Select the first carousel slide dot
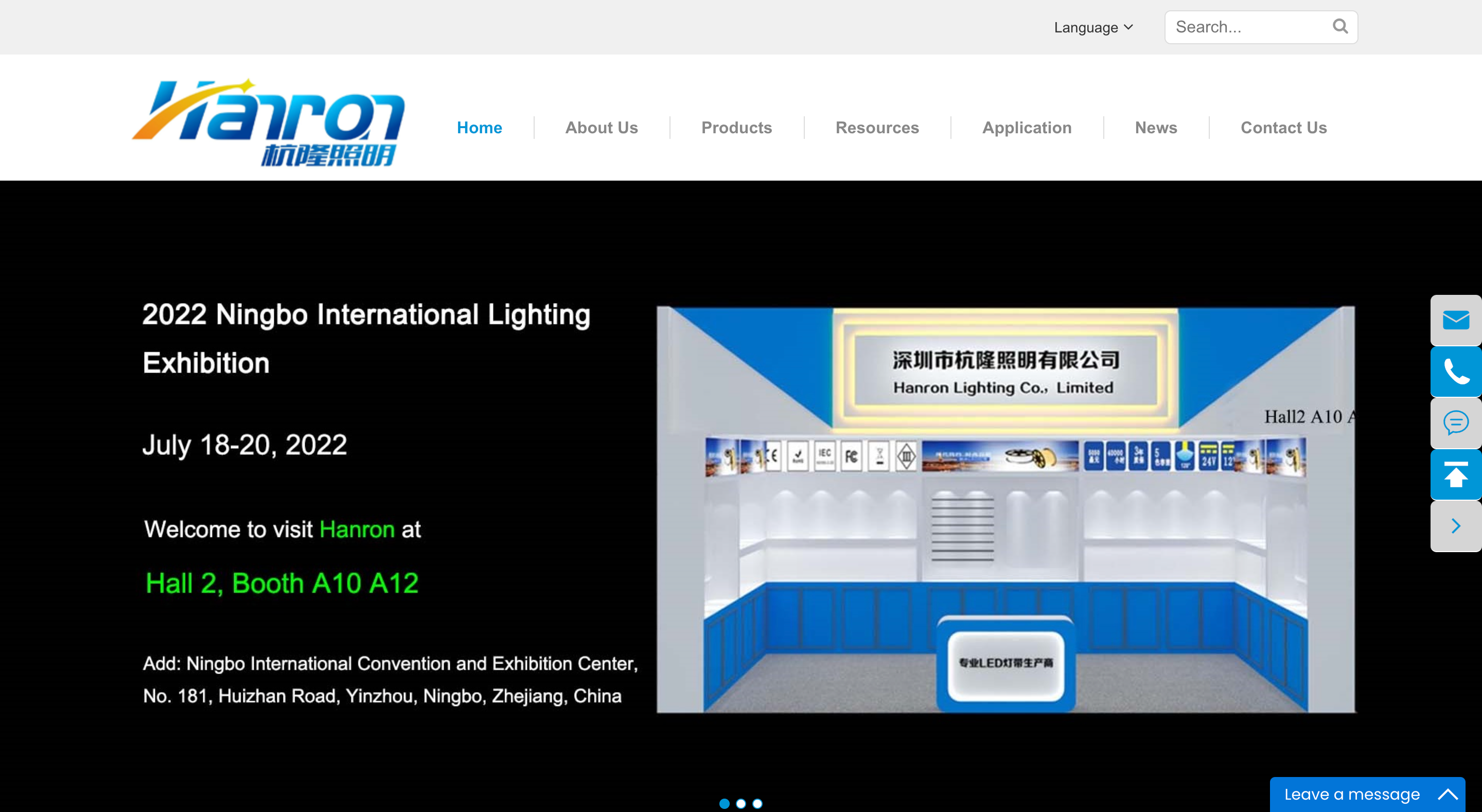Image resolution: width=1482 pixels, height=812 pixels. tap(725, 803)
